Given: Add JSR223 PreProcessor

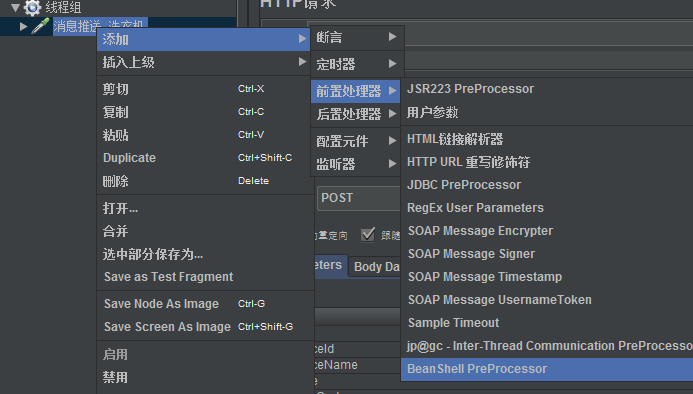Looking at the screenshot, I should click(547, 89).
